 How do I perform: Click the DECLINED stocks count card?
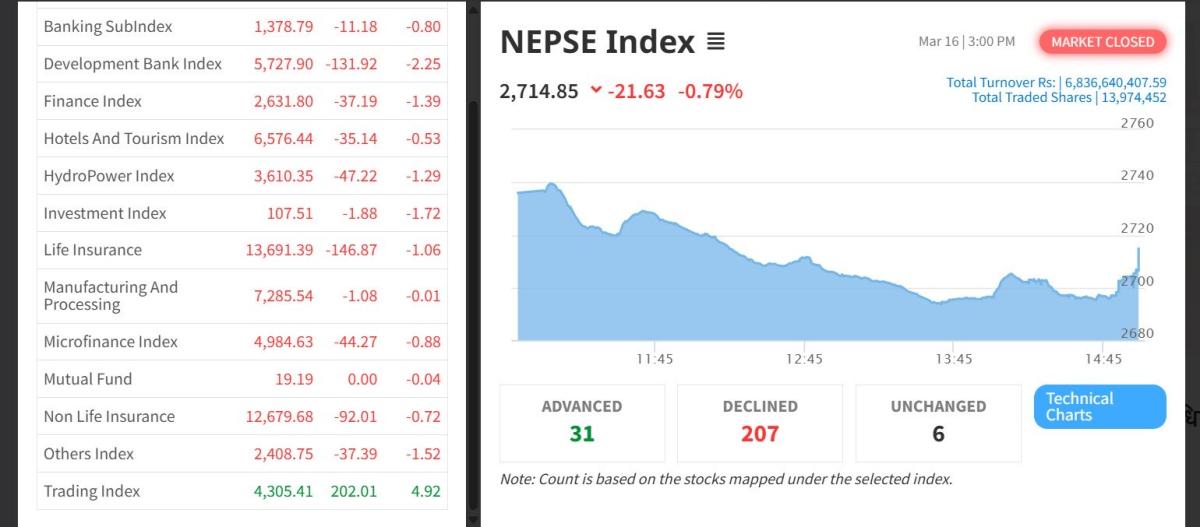pos(760,422)
